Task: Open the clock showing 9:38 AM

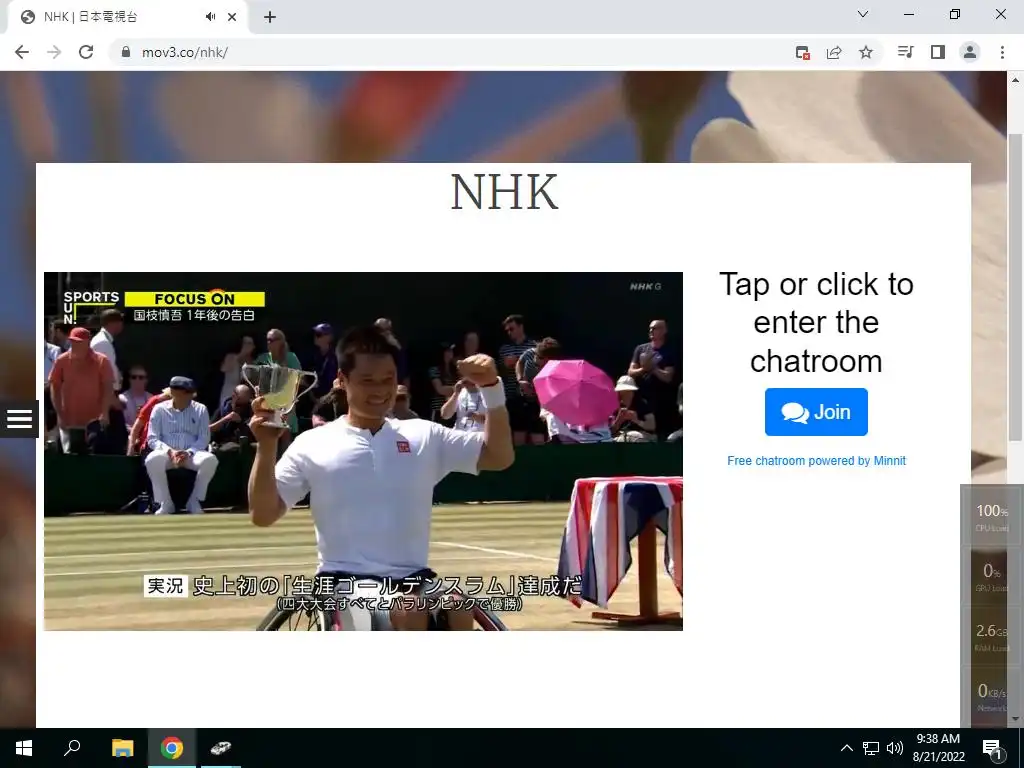Action: [x=938, y=748]
